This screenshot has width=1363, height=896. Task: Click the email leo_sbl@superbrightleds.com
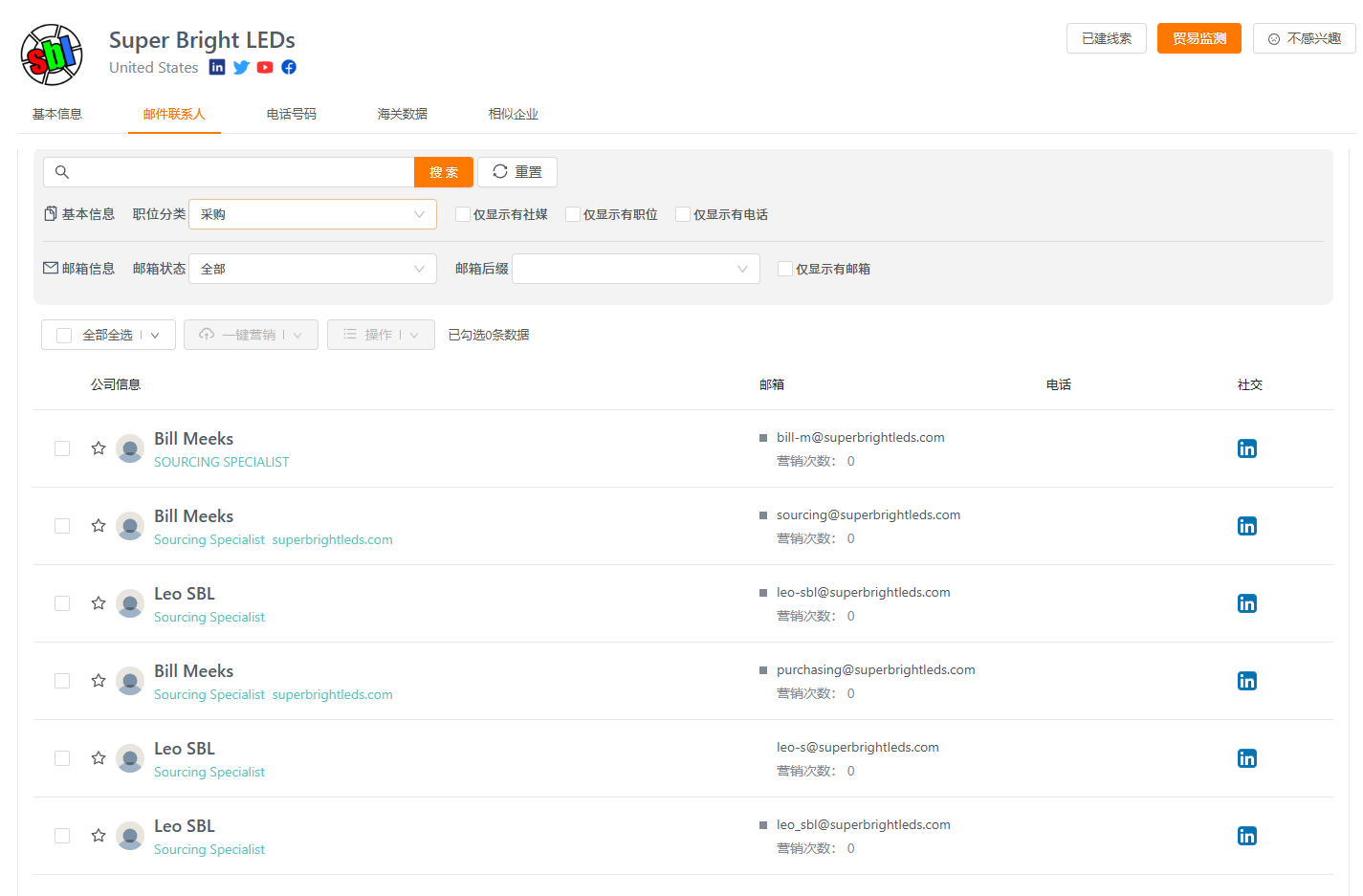click(864, 824)
